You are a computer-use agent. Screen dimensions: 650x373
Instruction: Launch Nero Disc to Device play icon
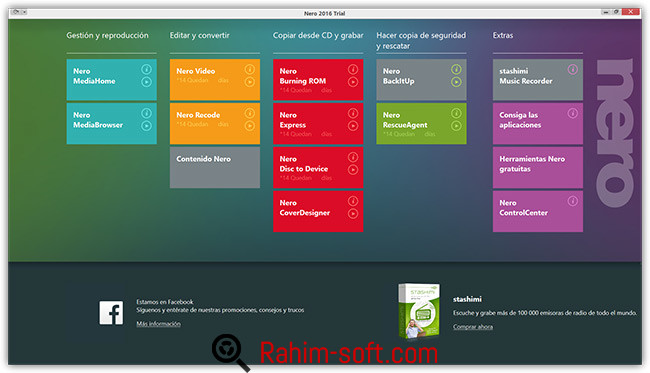pos(353,170)
